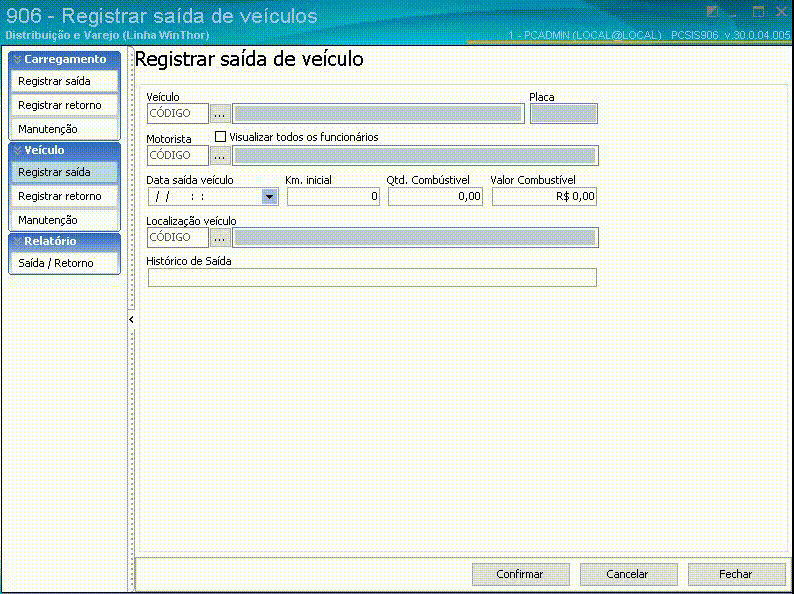Click the Qtd. Combústivel input field
The width and height of the screenshot is (794, 594).
pyautogui.click(x=435, y=196)
